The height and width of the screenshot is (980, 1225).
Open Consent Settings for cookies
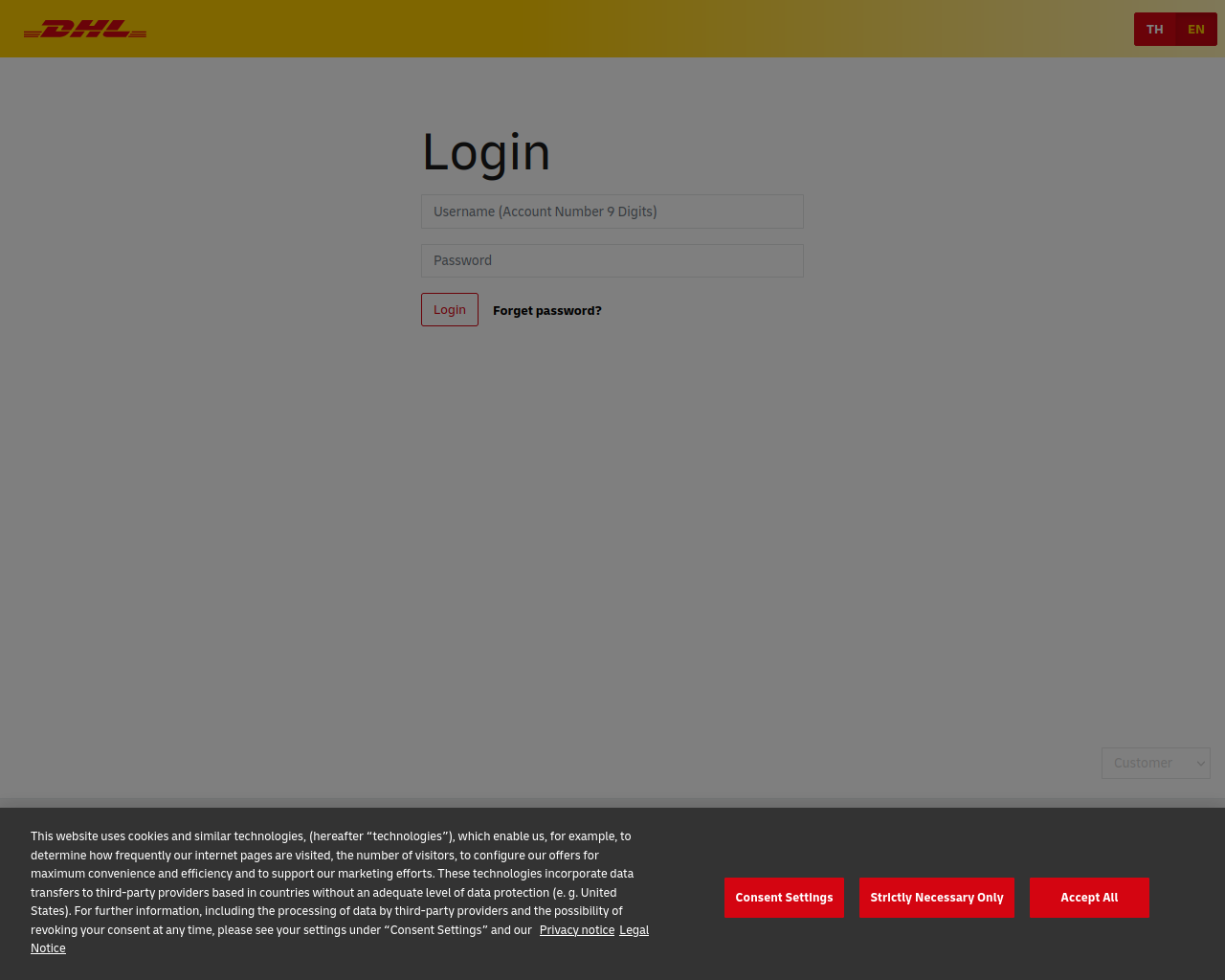[x=784, y=898]
